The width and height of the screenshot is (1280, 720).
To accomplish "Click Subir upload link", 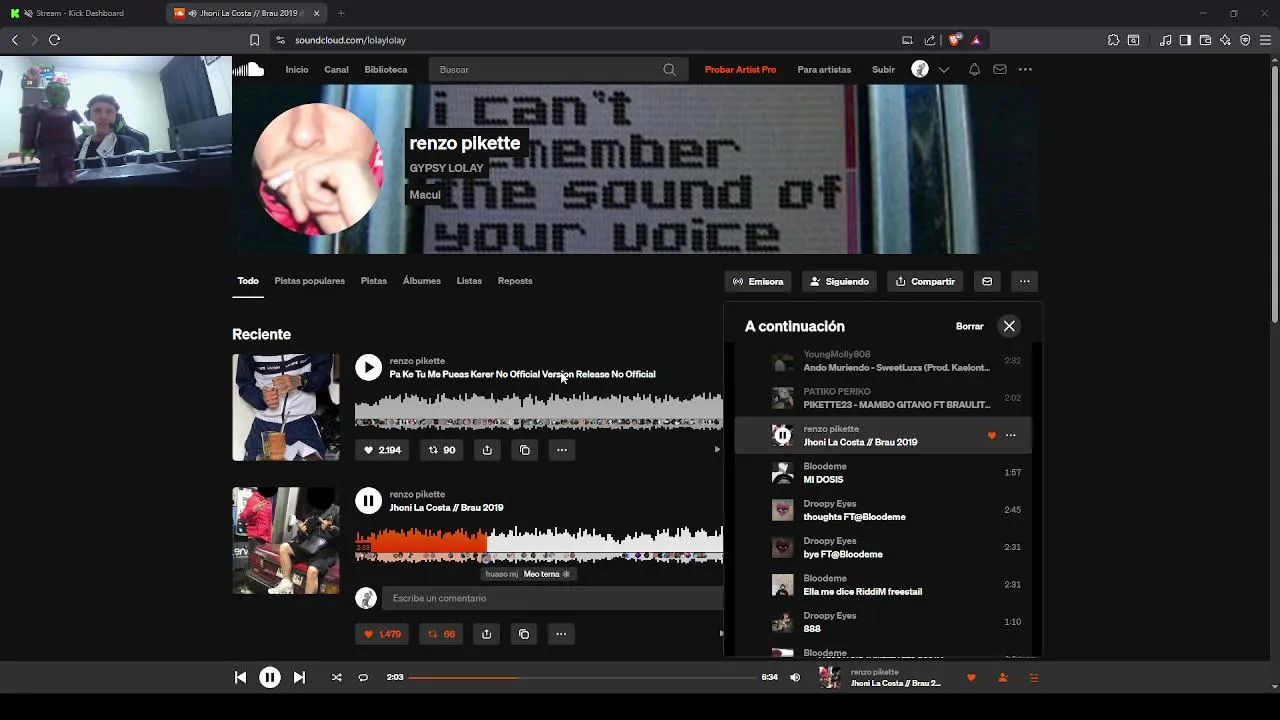I will 883,69.
